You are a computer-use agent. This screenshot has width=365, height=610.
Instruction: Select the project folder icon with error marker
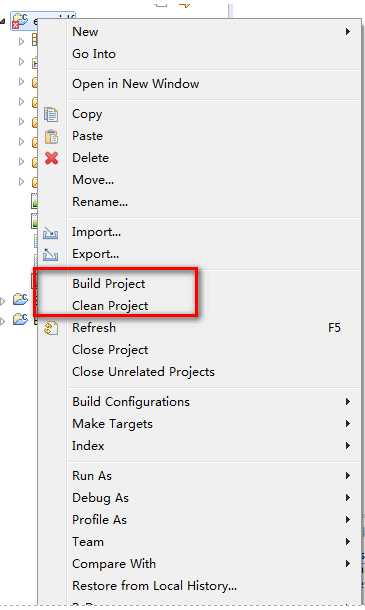[20, 20]
